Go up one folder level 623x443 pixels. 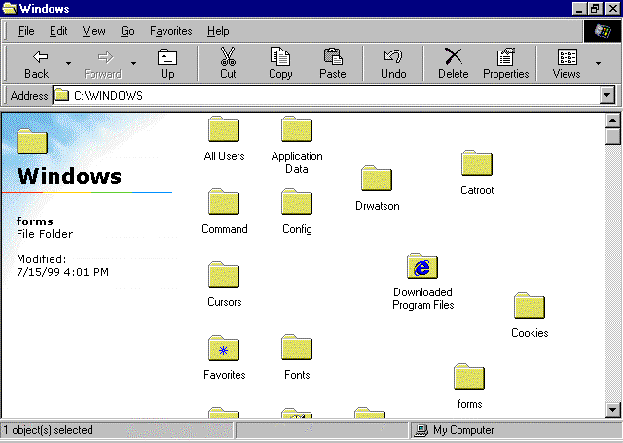167,63
